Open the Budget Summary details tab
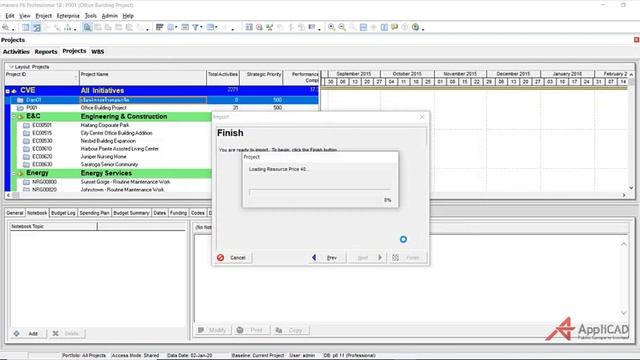The width and height of the screenshot is (640, 360). point(131,213)
